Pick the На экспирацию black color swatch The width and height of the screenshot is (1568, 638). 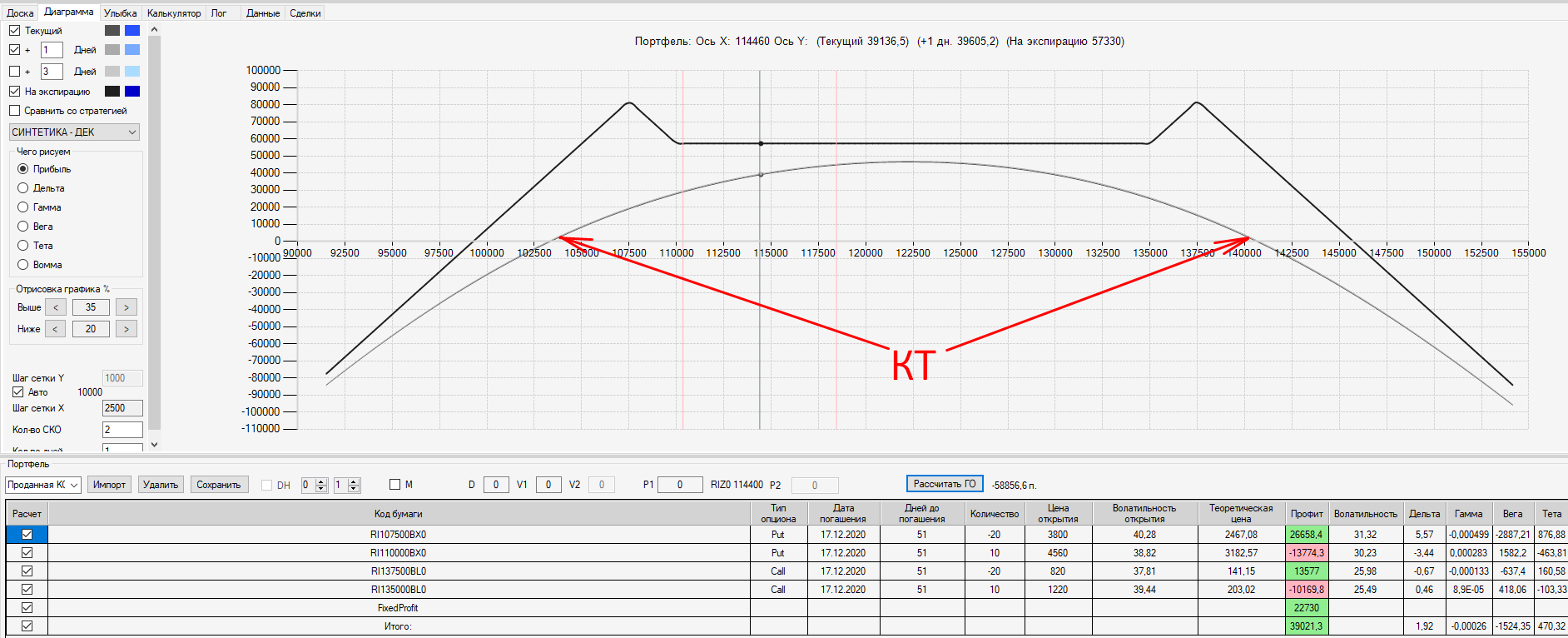tap(112, 92)
